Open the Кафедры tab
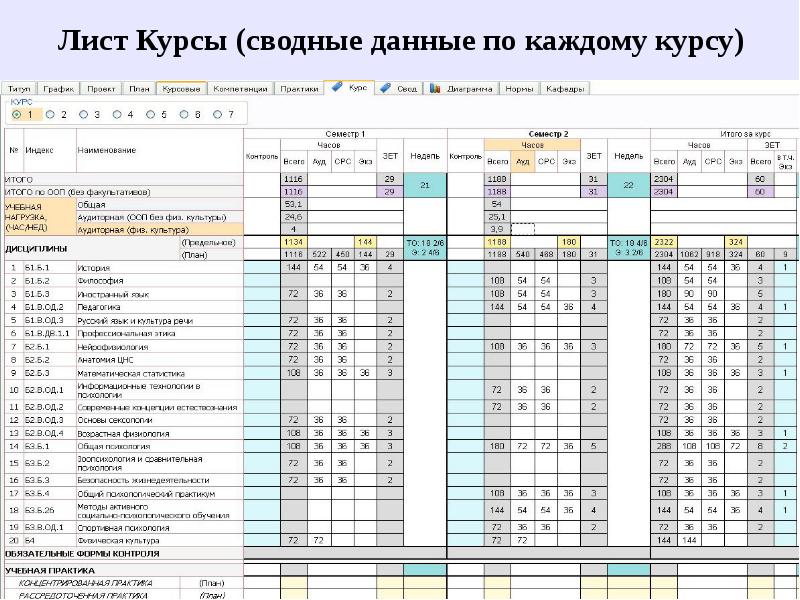Image resolution: width=800 pixels, height=600 pixels. 565,89
